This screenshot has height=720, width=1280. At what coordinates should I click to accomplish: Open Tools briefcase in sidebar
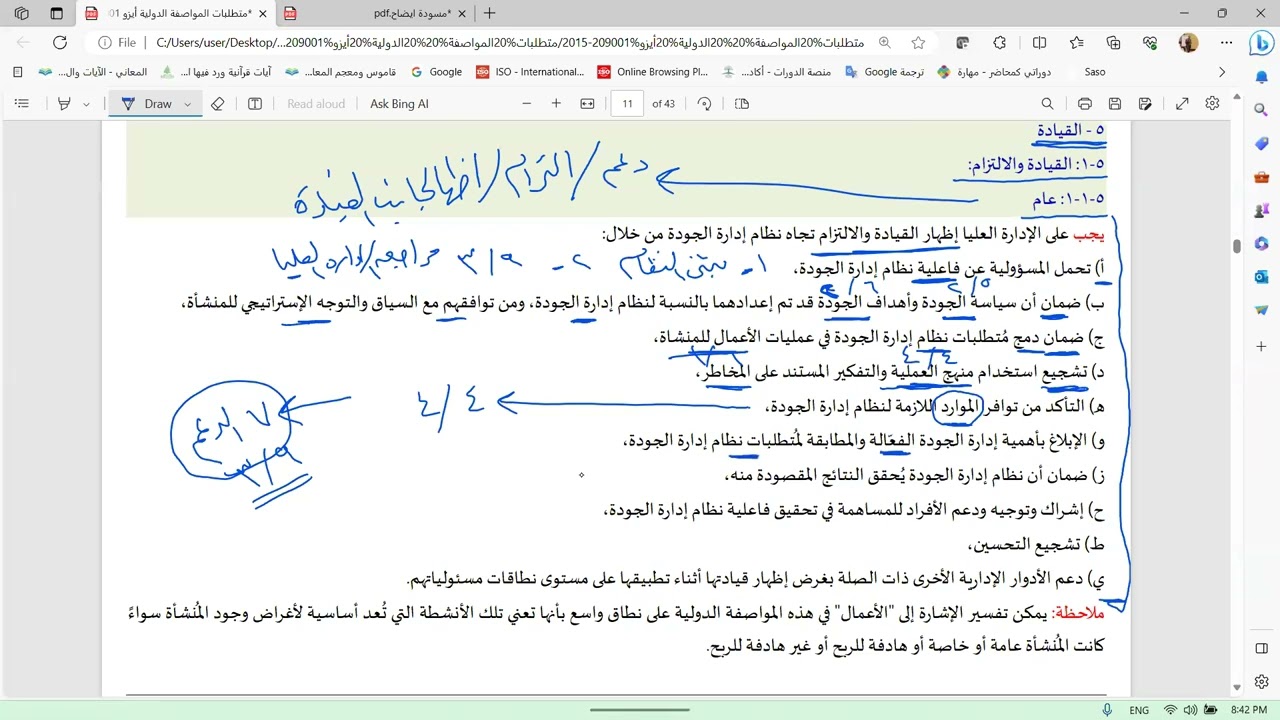pyautogui.click(x=1261, y=177)
